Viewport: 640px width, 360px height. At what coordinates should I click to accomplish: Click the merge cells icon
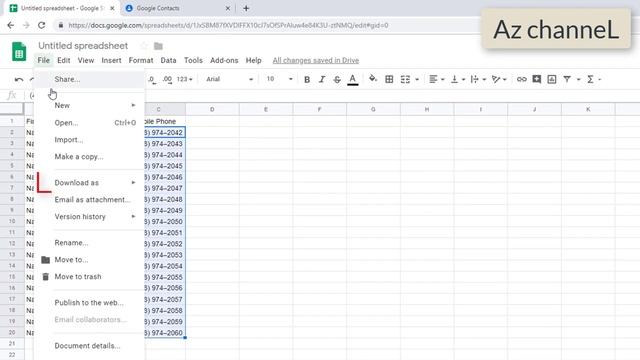click(x=405, y=79)
